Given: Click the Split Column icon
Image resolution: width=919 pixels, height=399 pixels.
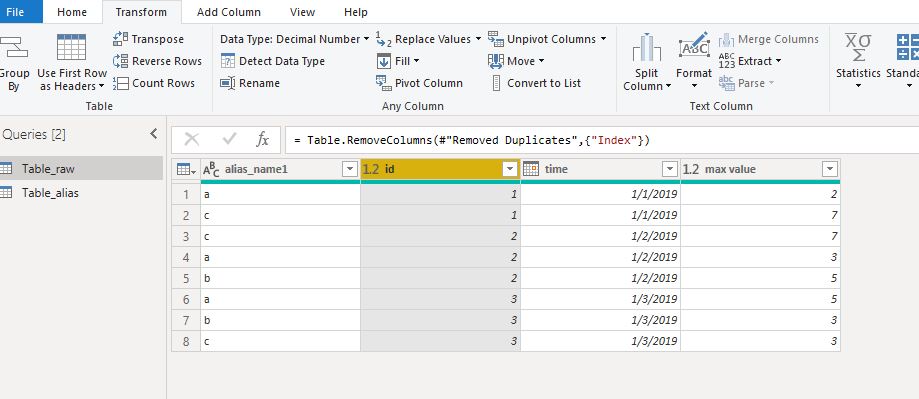Looking at the screenshot, I should point(646,47).
